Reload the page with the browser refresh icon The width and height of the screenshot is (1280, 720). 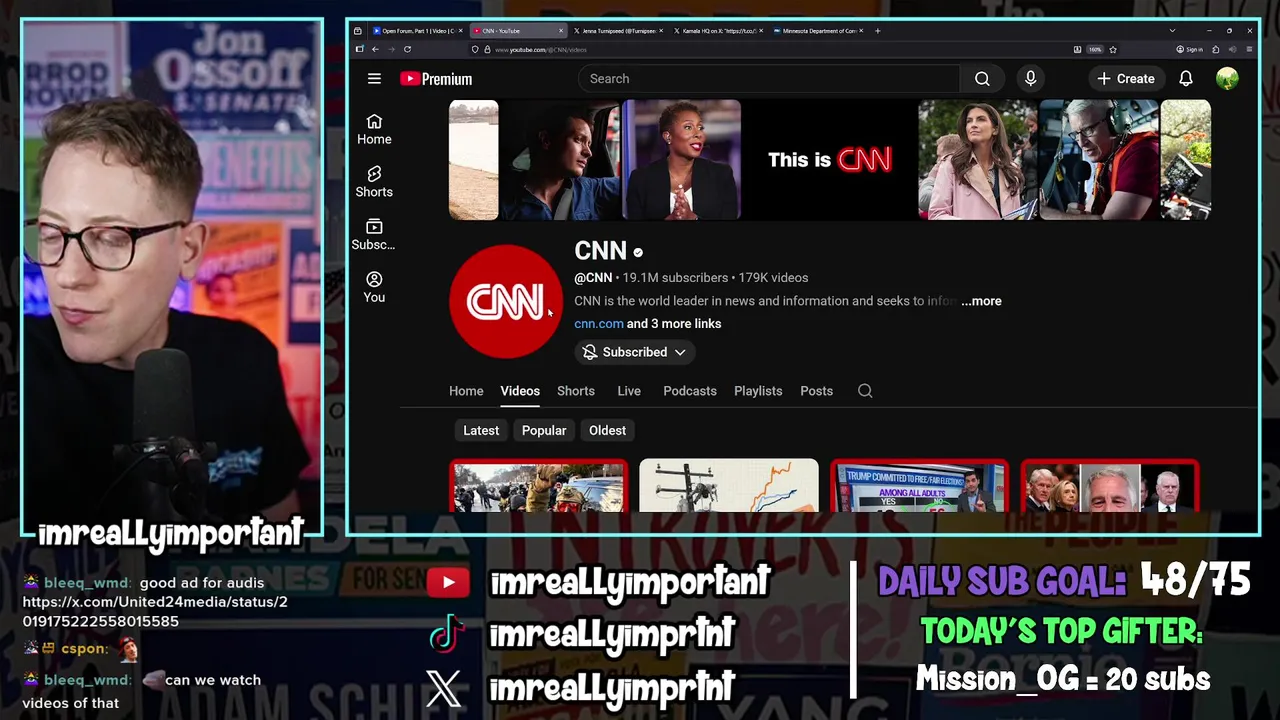point(407,49)
